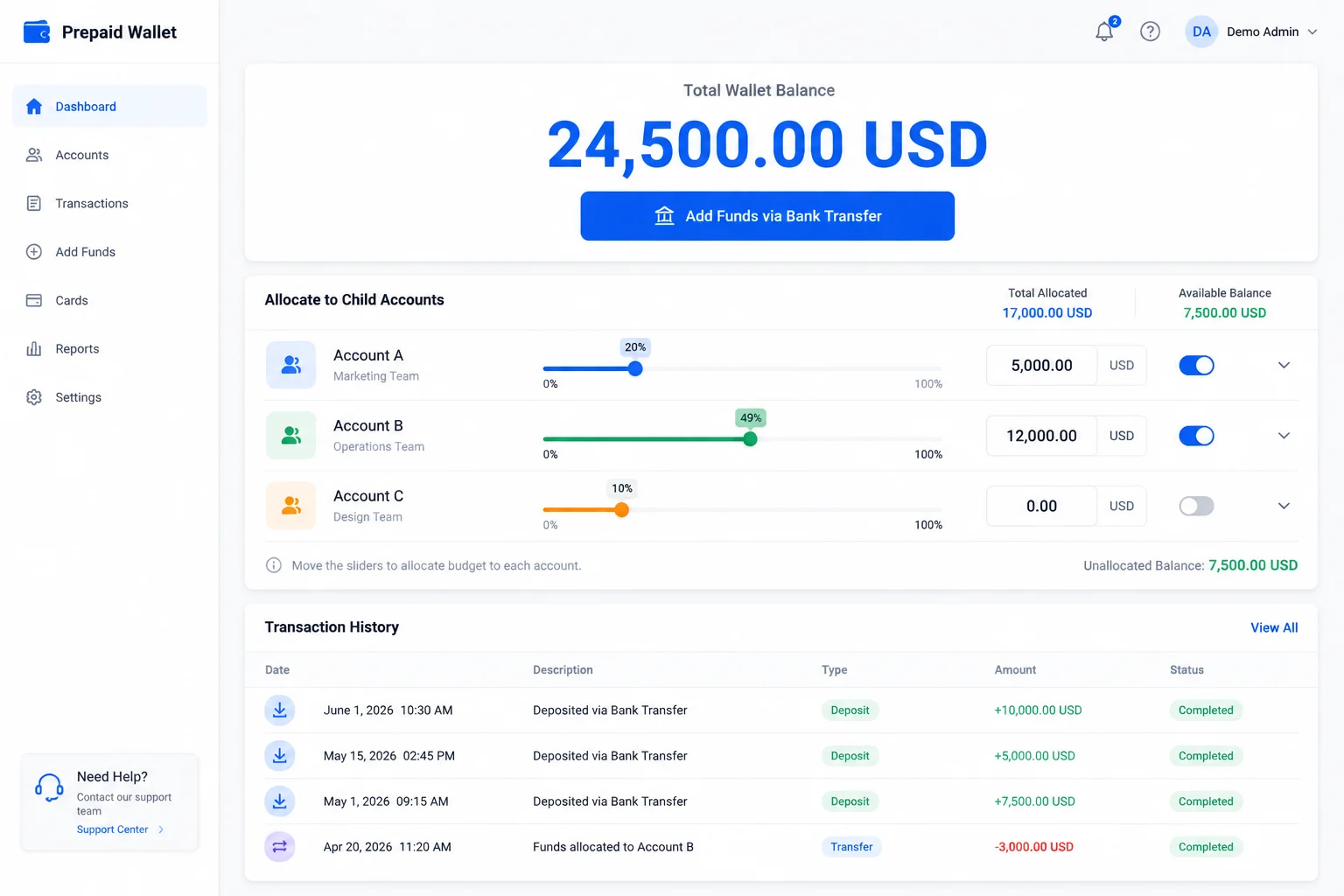Viewport: 1344px width, 896px height.
Task: Click the Account B green slider handle
Action: click(x=750, y=439)
